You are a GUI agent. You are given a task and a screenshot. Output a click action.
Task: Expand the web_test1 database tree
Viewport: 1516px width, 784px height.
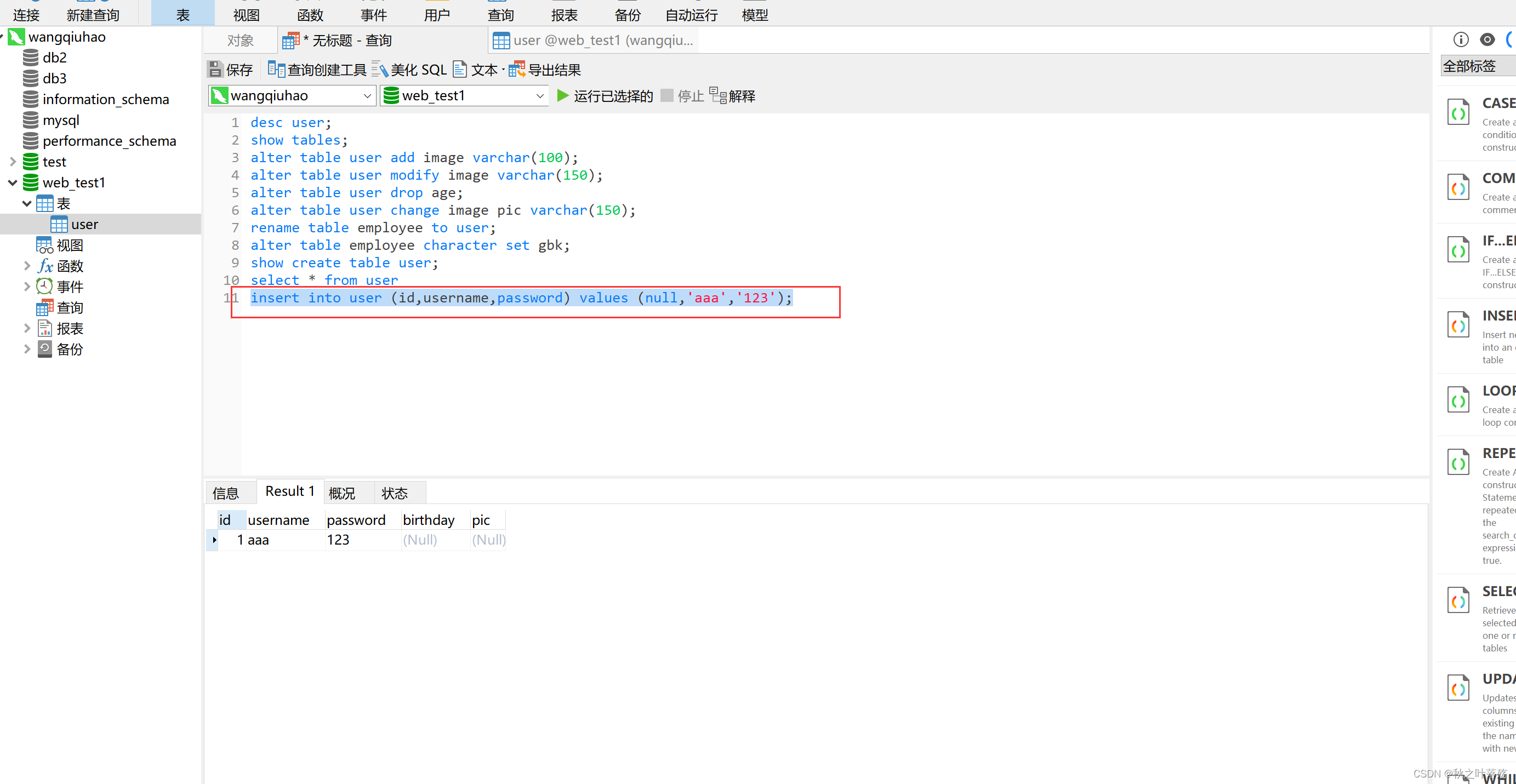click(10, 182)
